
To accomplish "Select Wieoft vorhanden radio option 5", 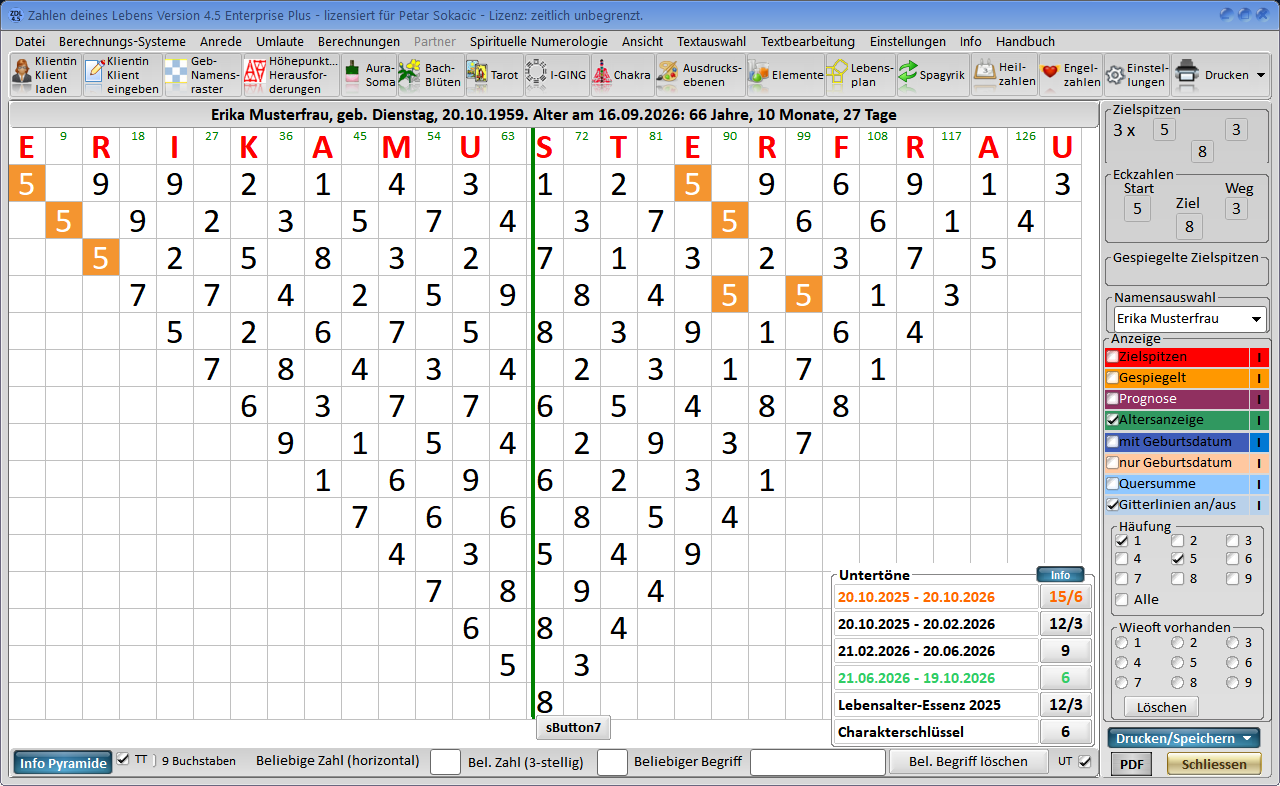I will (x=1177, y=662).
